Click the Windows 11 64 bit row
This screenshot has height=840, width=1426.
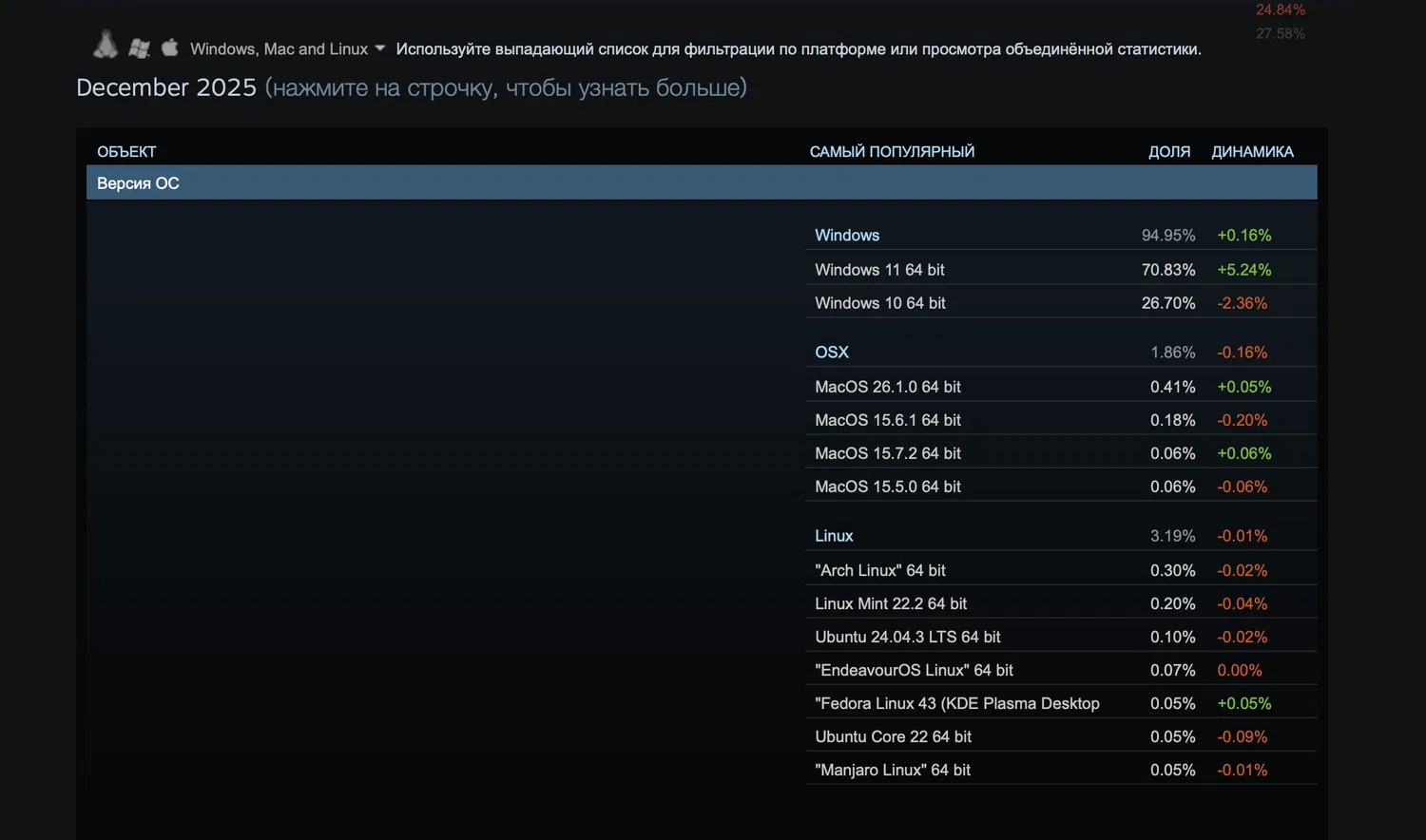click(879, 270)
